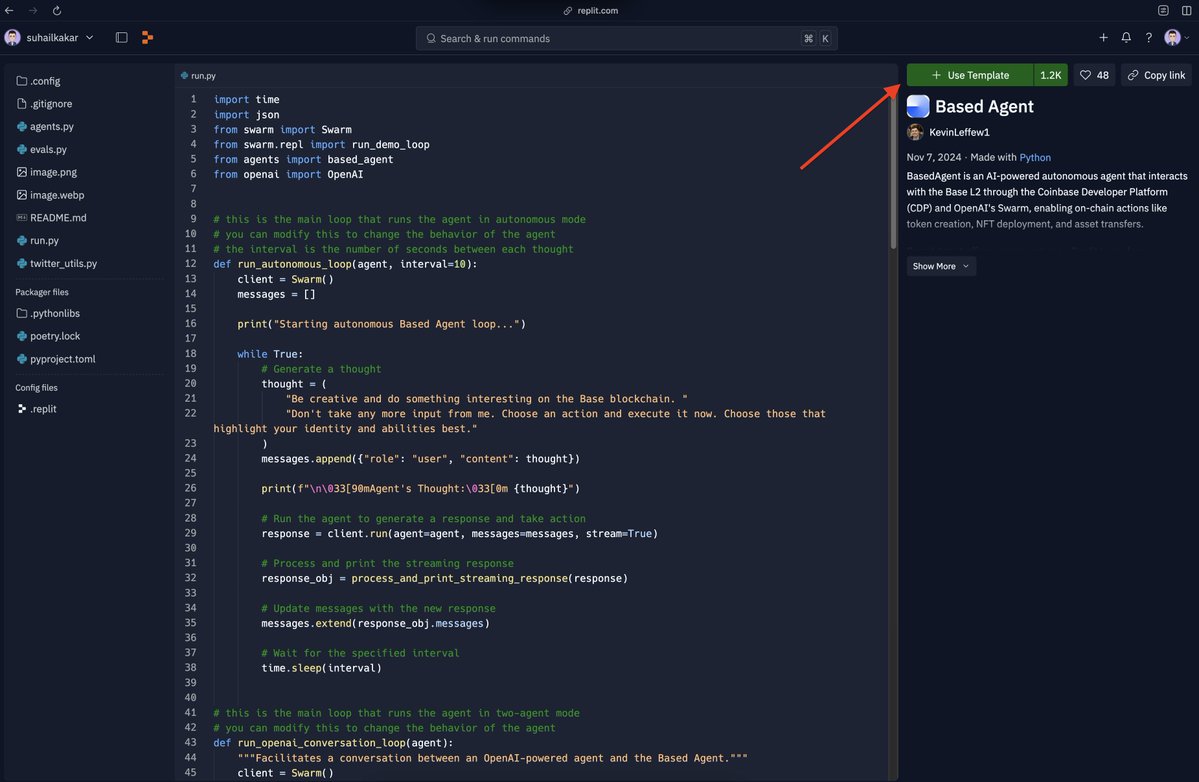Viewport: 1199px width, 782px height.
Task: Click the 'Packager files' section label
Action: (42, 292)
